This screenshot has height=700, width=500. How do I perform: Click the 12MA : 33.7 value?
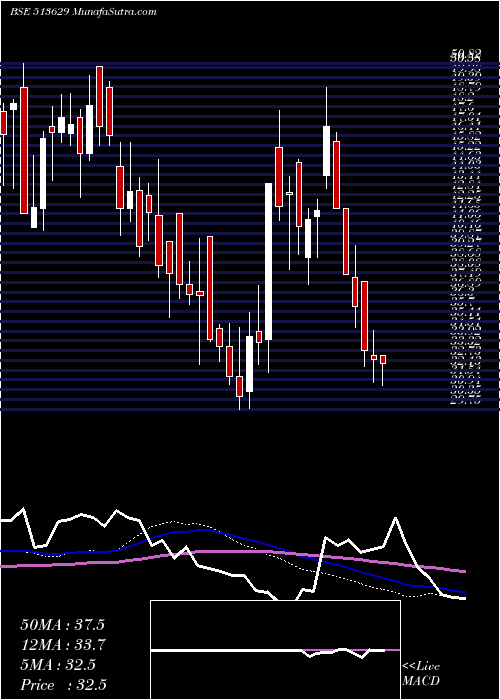pyautogui.click(x=62, y=645)
